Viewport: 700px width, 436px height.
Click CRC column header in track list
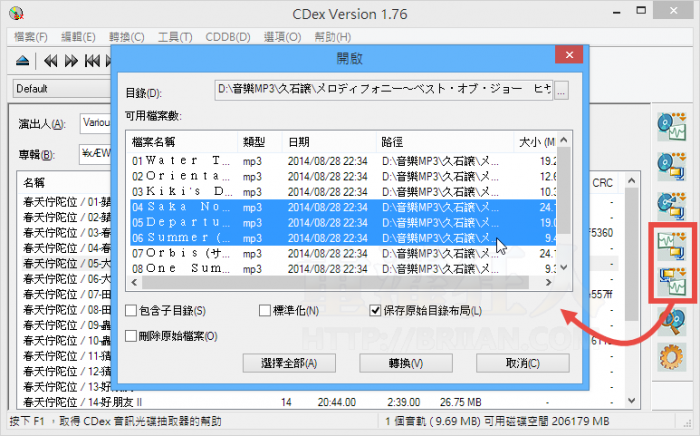(602, 183)
